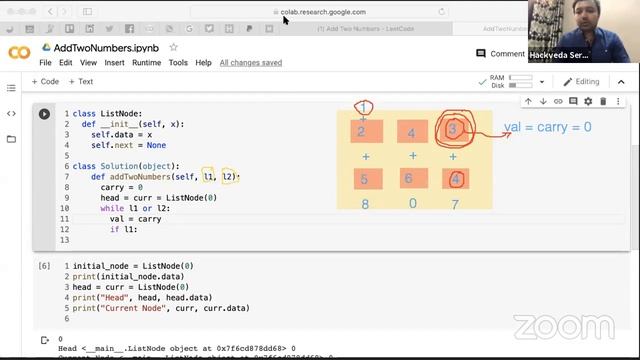Open the Files folder panel

pyautogui.click(x=11, y=139)
